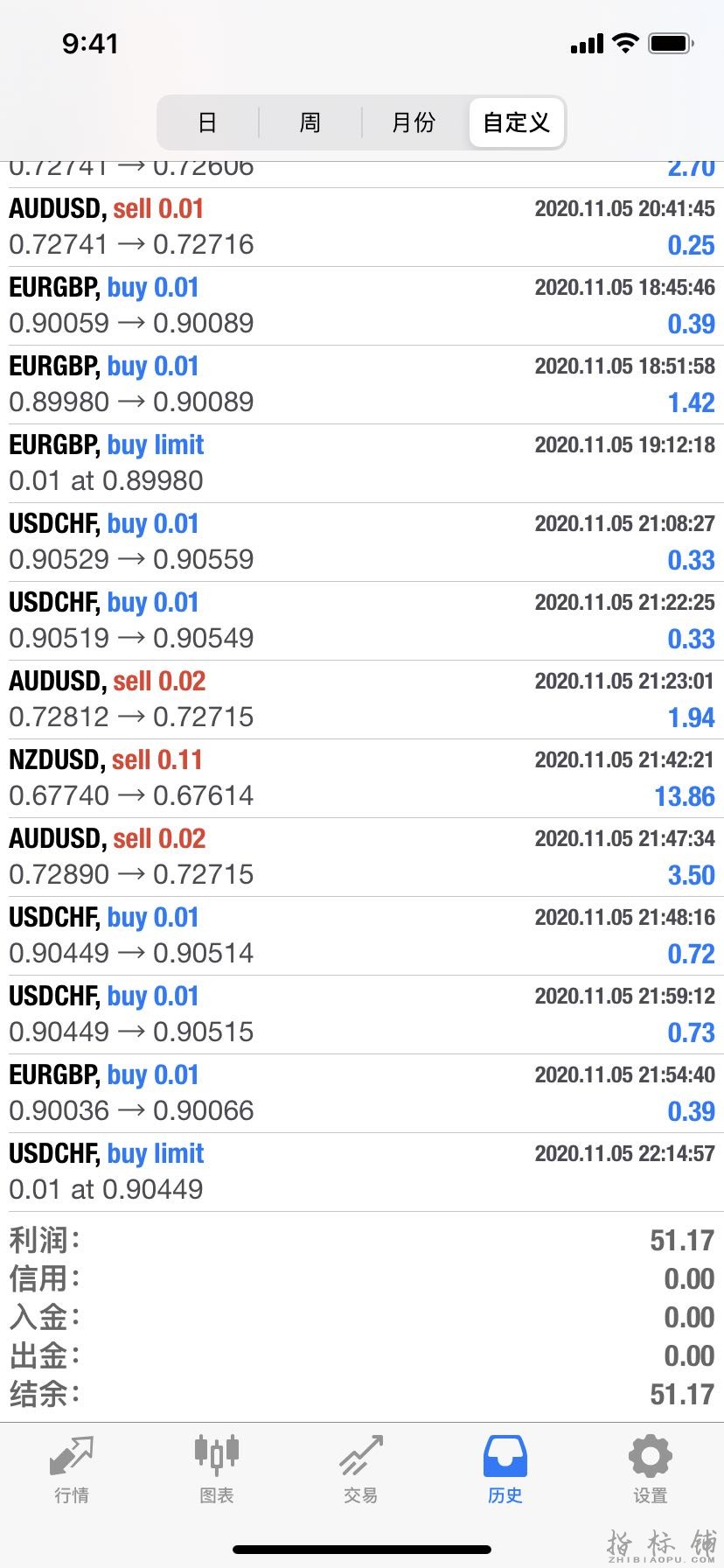724x1568 pixels.
Task: Open the 行情 quotes tab icon
Action: (x=71, y=1457)
